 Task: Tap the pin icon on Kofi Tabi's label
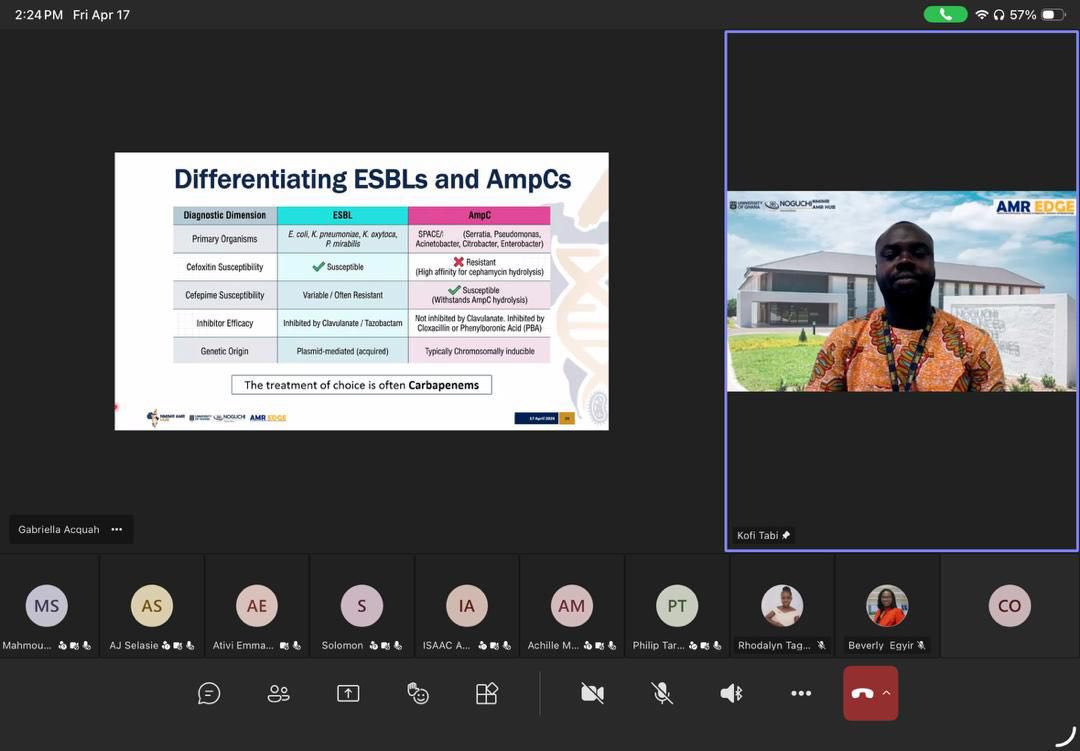pos(786,535)
